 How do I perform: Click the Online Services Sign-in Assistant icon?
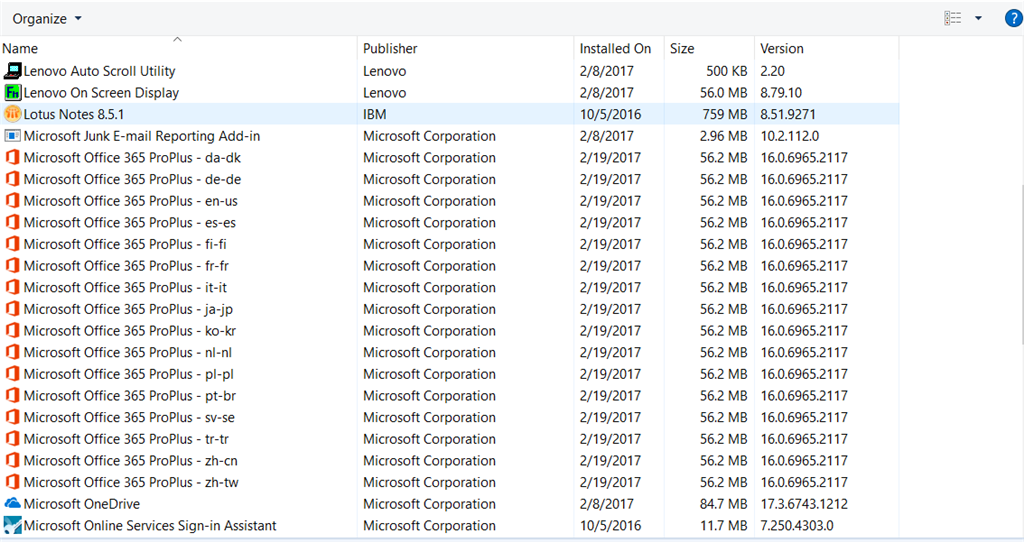click(x=13, y=526)
